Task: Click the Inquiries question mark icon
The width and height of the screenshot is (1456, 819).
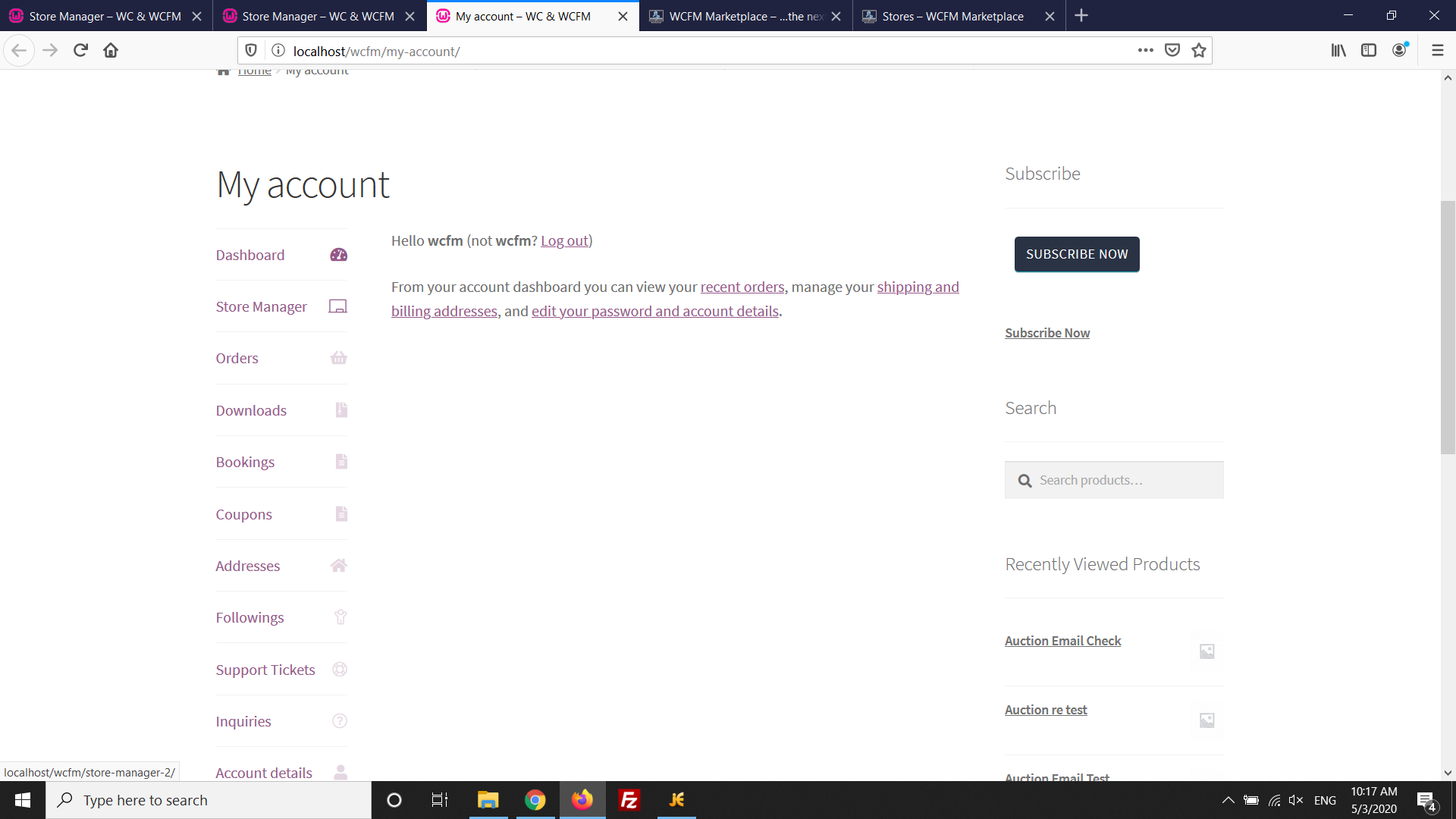Action: click(340, 721)
